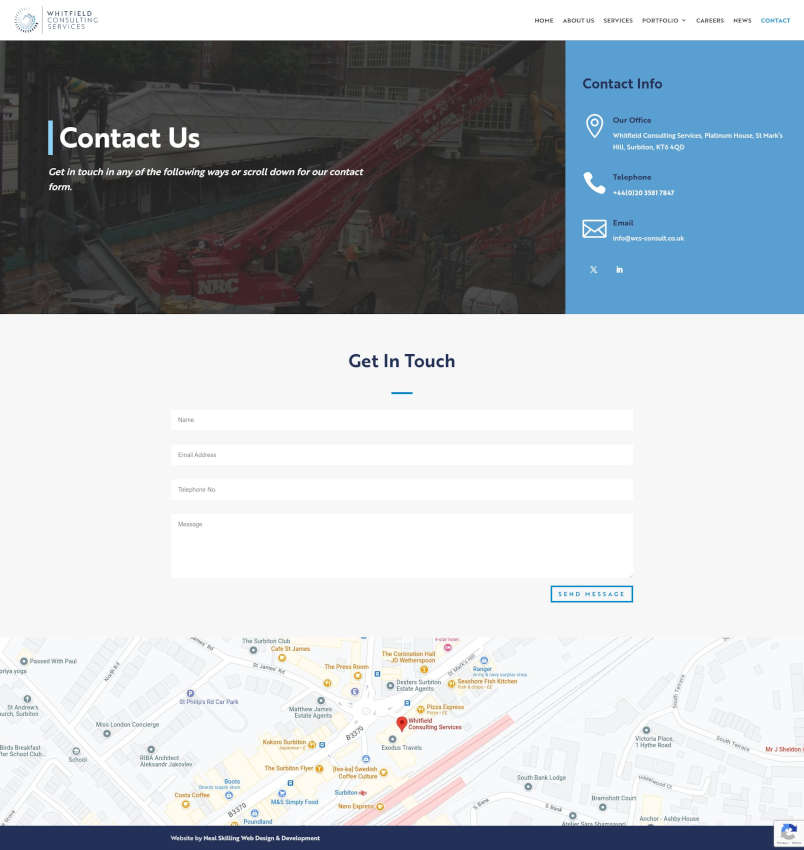804x850 pixels.
Task: Open the About Us page
Action: pos(578,21)
